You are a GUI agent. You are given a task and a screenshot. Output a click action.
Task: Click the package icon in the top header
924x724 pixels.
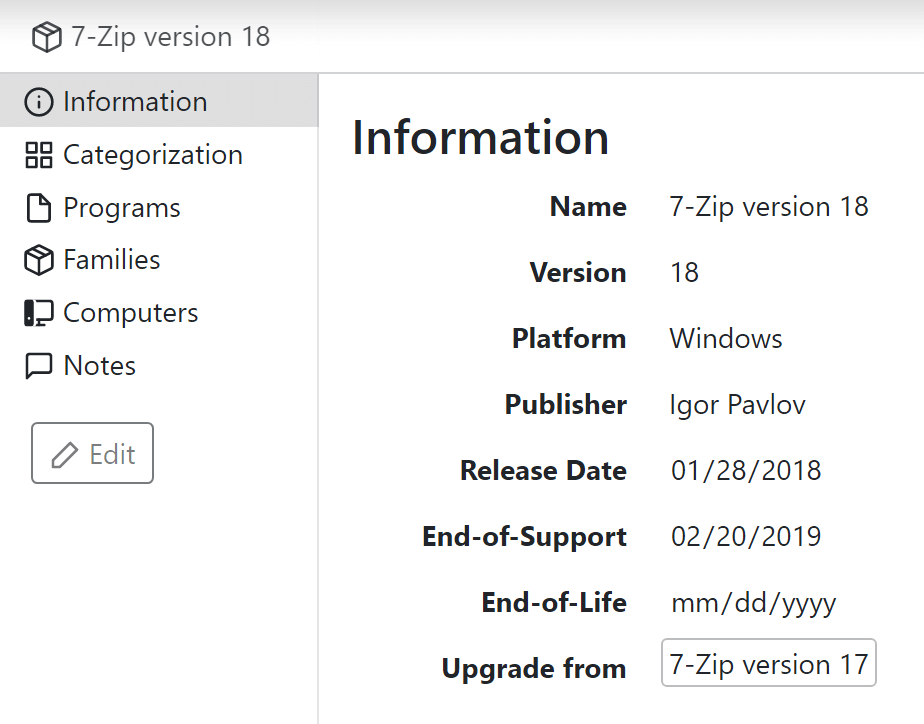47,36
